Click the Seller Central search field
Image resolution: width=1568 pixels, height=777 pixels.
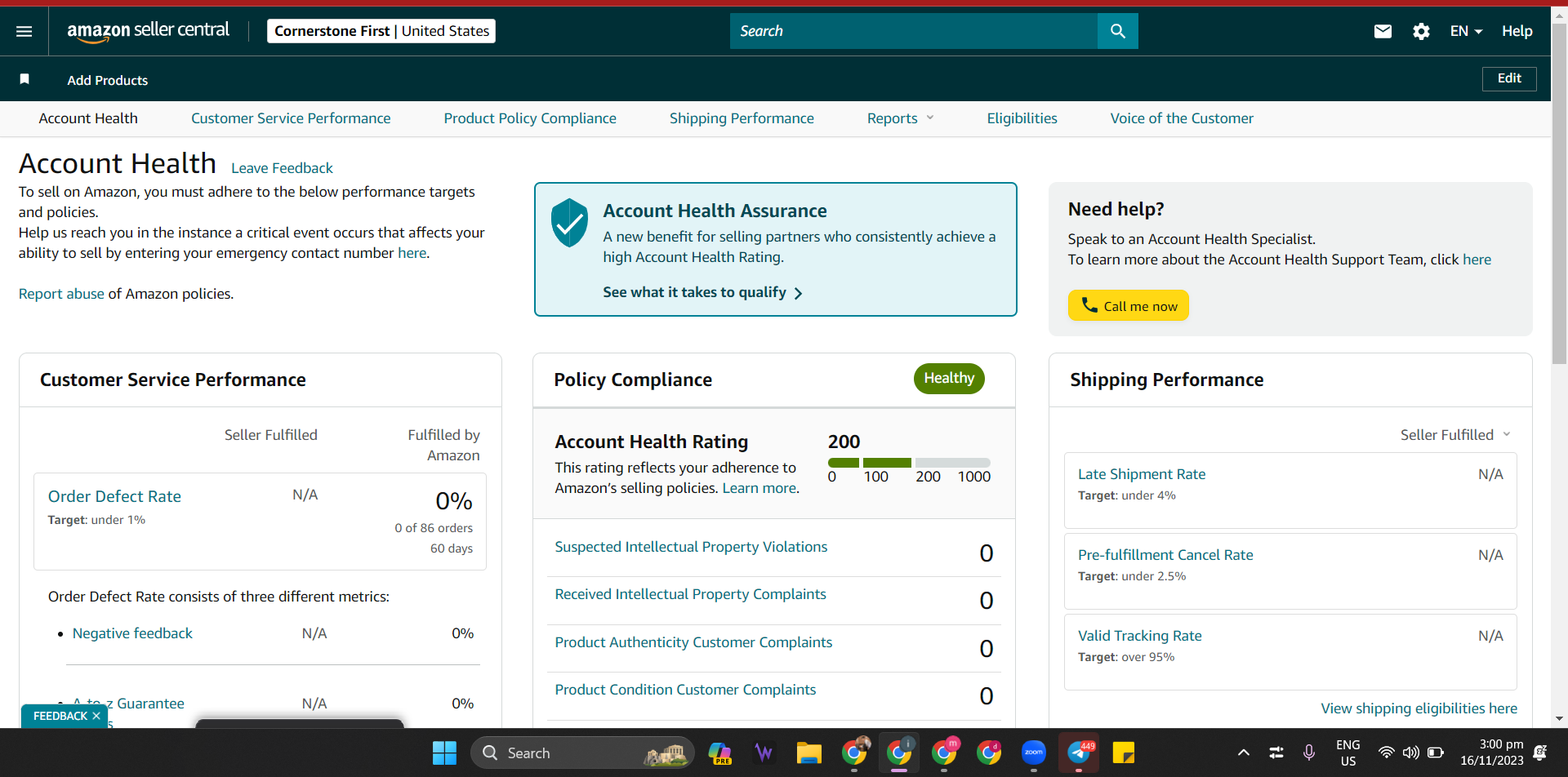coord(914,31)
